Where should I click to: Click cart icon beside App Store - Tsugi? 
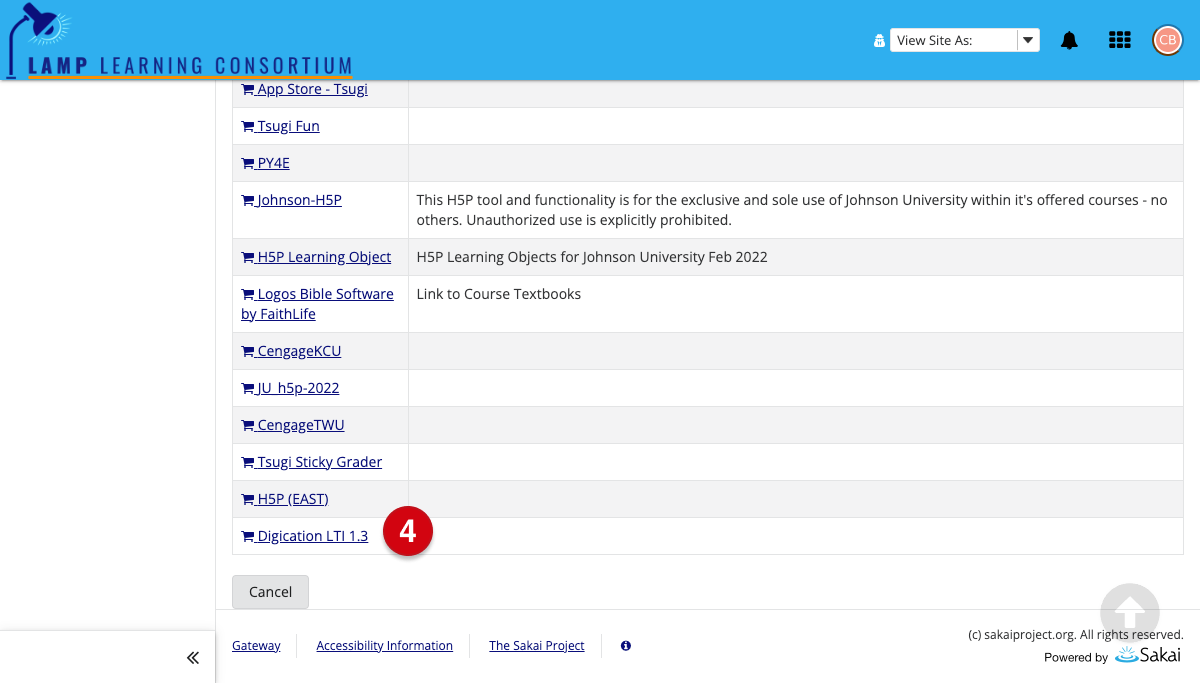[247, 90]
